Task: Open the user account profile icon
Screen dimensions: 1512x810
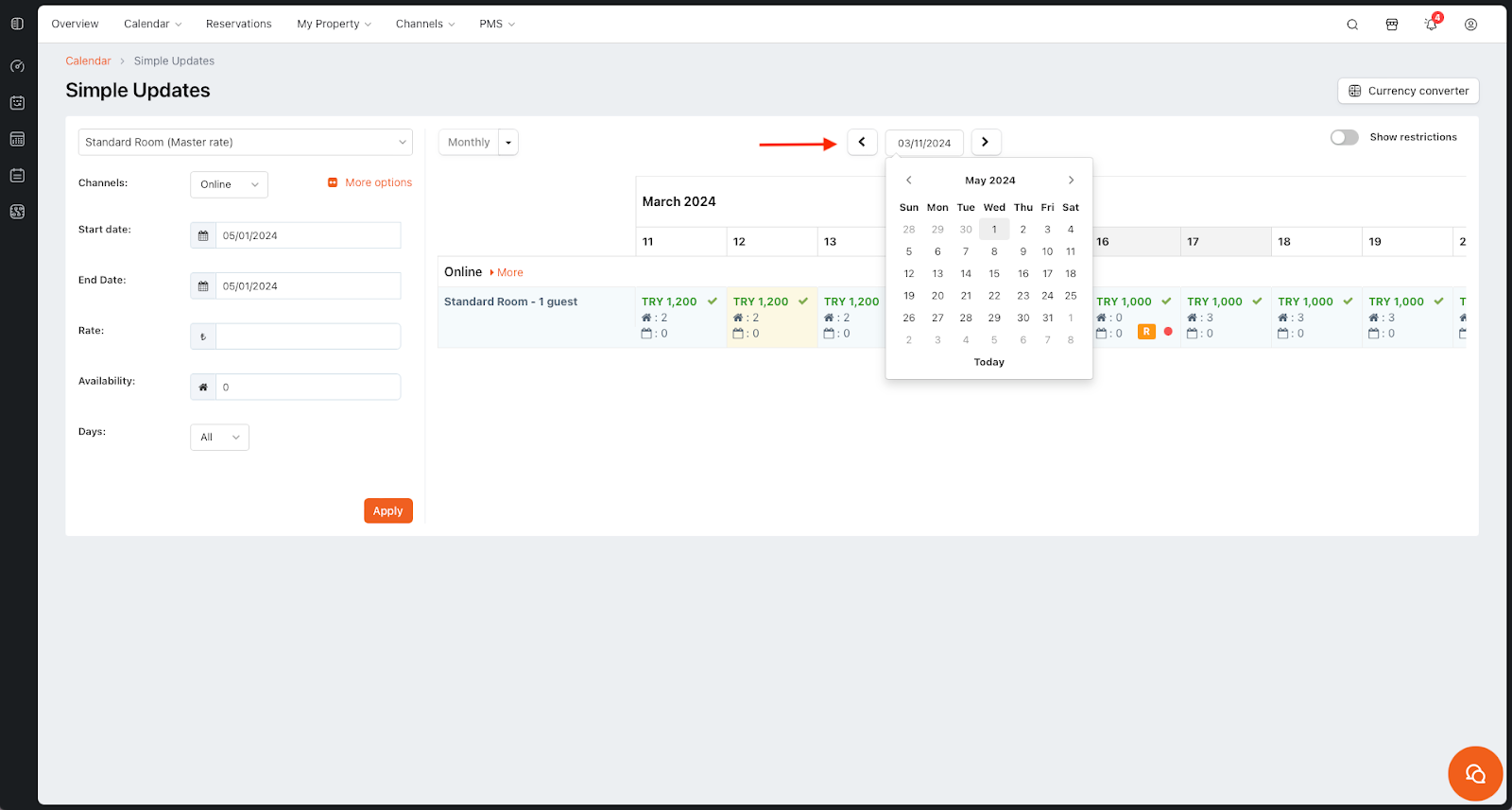Action: pyautogui.click(x=1470, y=25)
